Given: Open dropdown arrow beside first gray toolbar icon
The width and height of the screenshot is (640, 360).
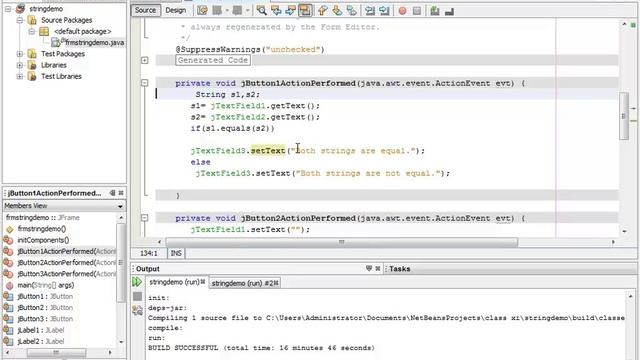Looking at the screenshot, I should [227, 11].
